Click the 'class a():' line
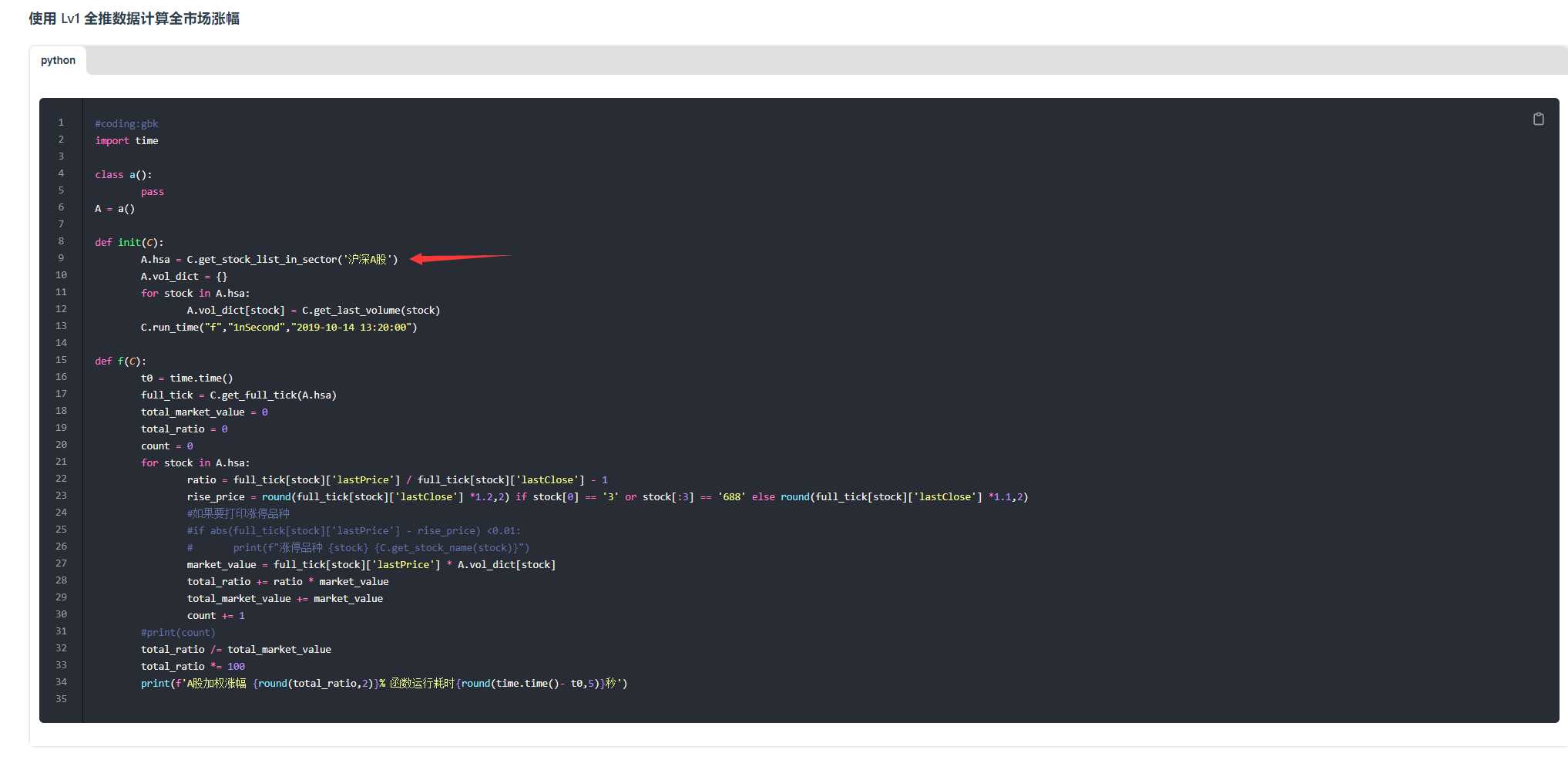This screenshot has height=760, width=1568. click(123, 174)
